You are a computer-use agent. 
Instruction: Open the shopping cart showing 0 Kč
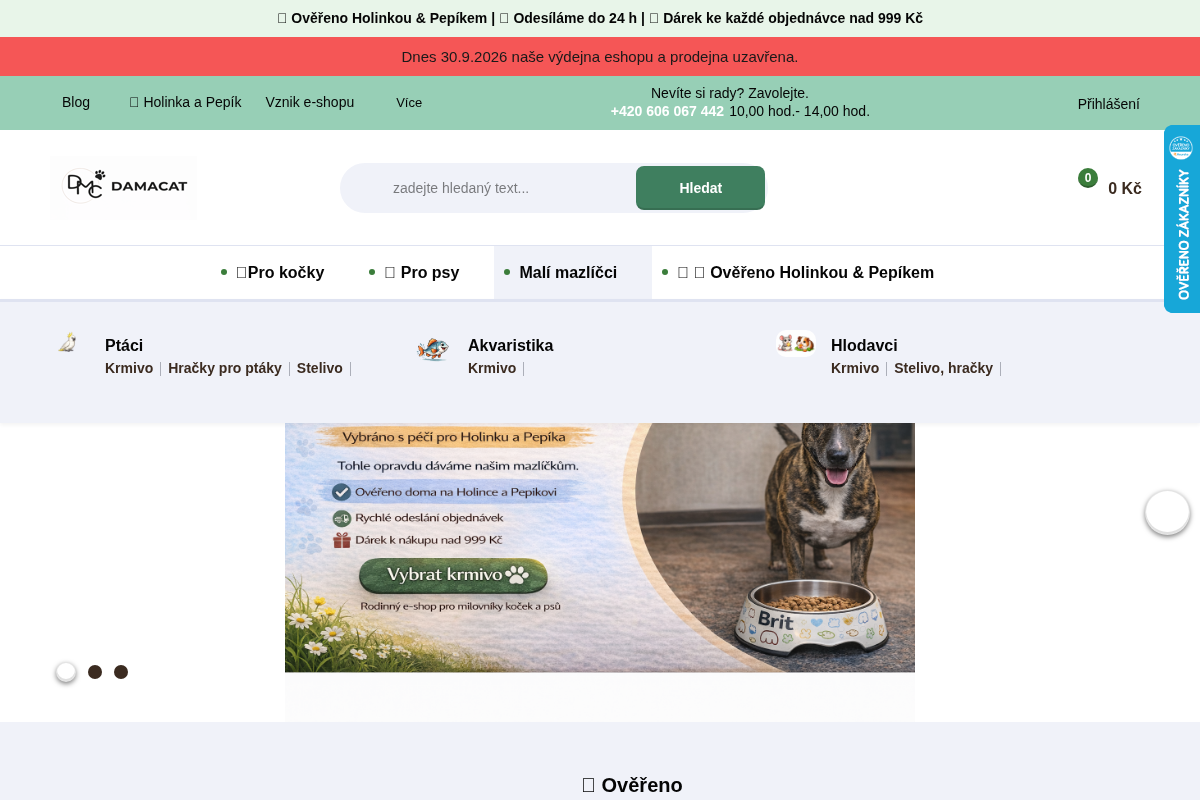click(1110, 187)
